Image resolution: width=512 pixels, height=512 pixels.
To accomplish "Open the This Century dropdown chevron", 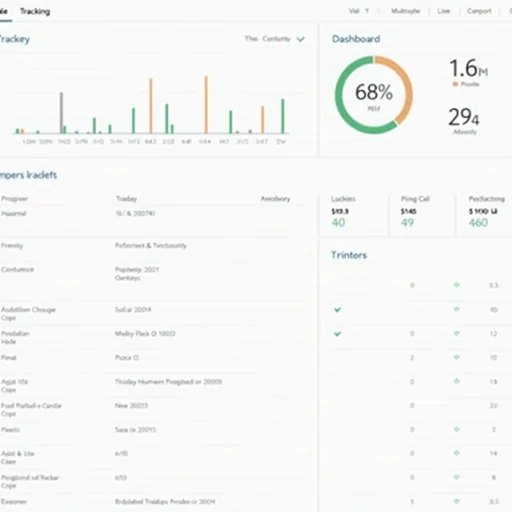I will coord(301,39).
